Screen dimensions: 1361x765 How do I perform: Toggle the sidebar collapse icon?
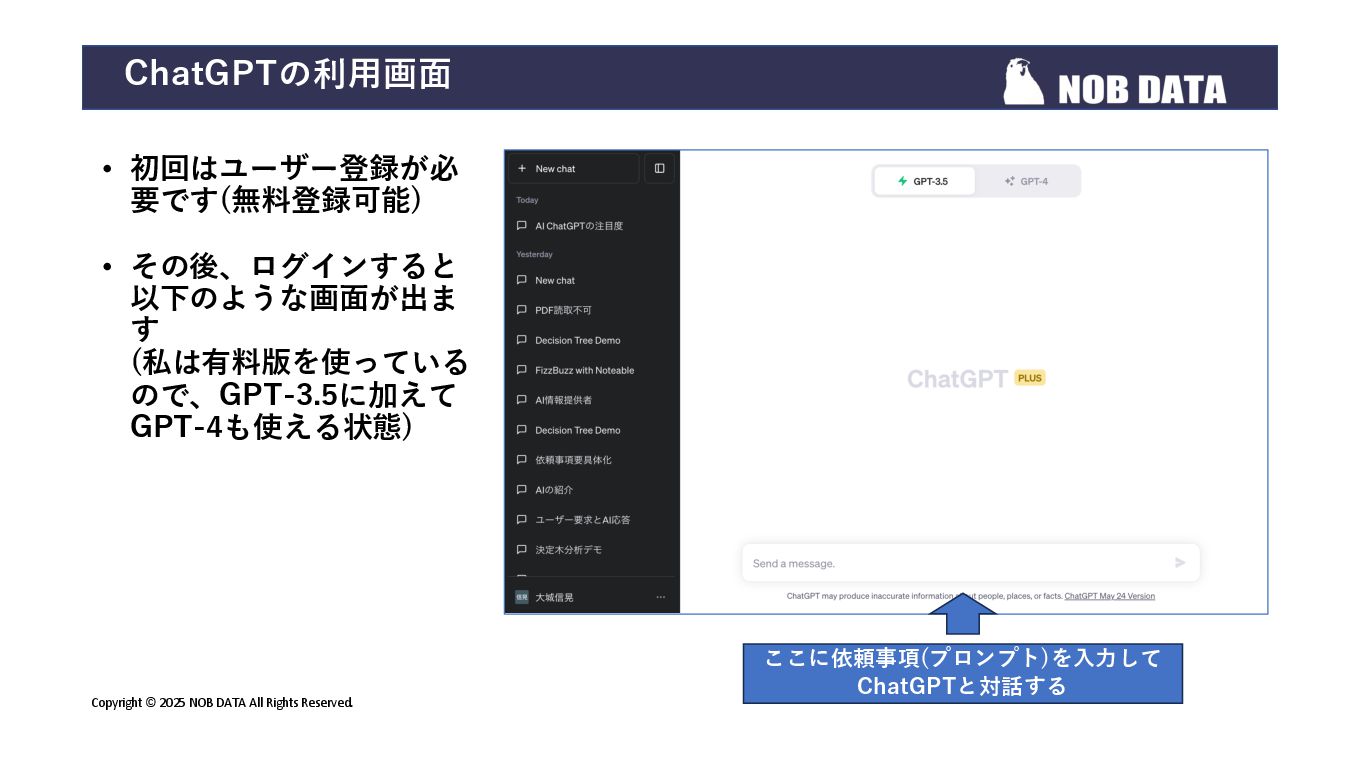659,168
